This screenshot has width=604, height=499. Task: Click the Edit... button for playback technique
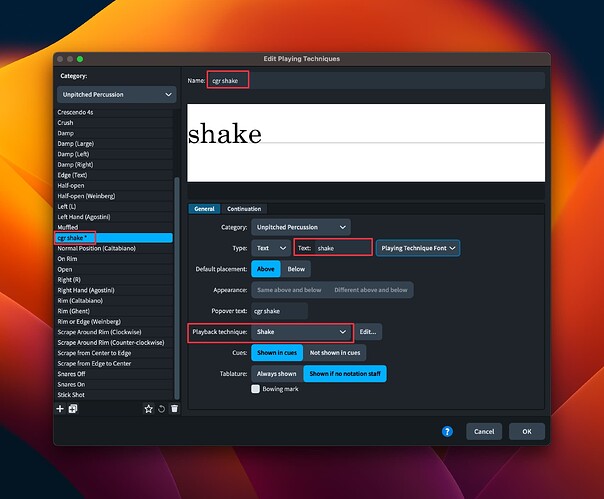tap(368, 332)
